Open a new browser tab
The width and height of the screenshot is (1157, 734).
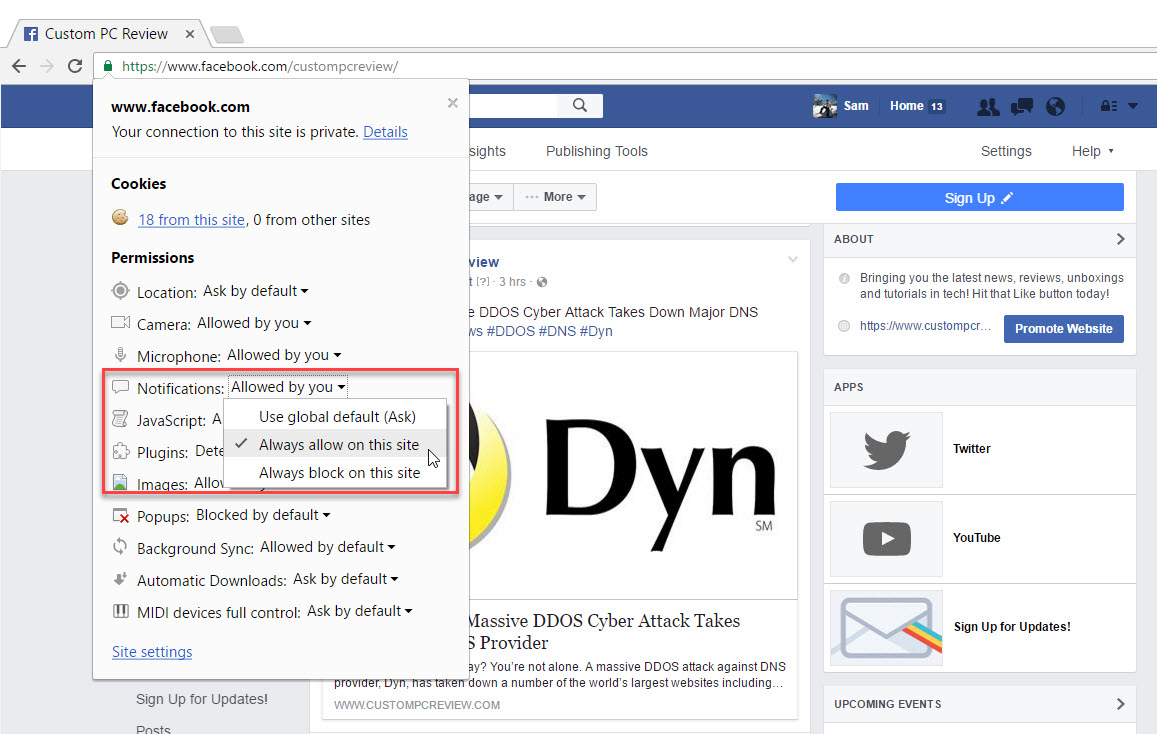pyautogui.click(x=227, y=34)
